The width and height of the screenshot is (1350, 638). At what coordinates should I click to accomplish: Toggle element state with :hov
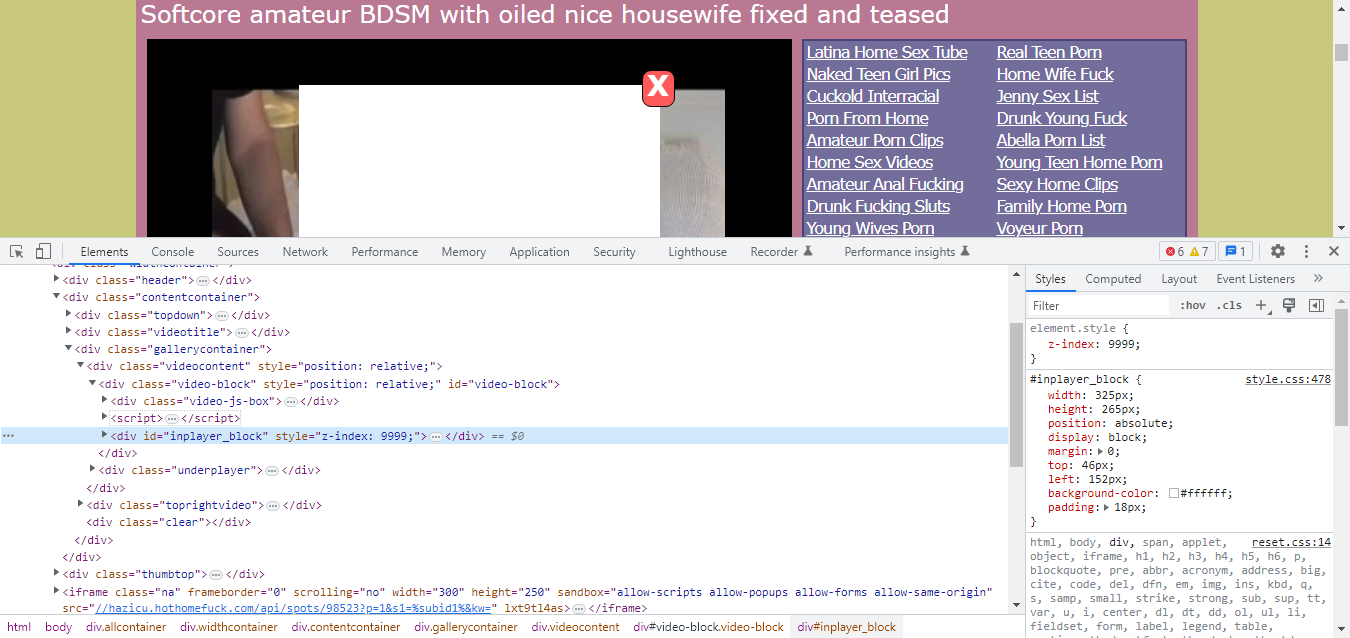(1192, 305)
